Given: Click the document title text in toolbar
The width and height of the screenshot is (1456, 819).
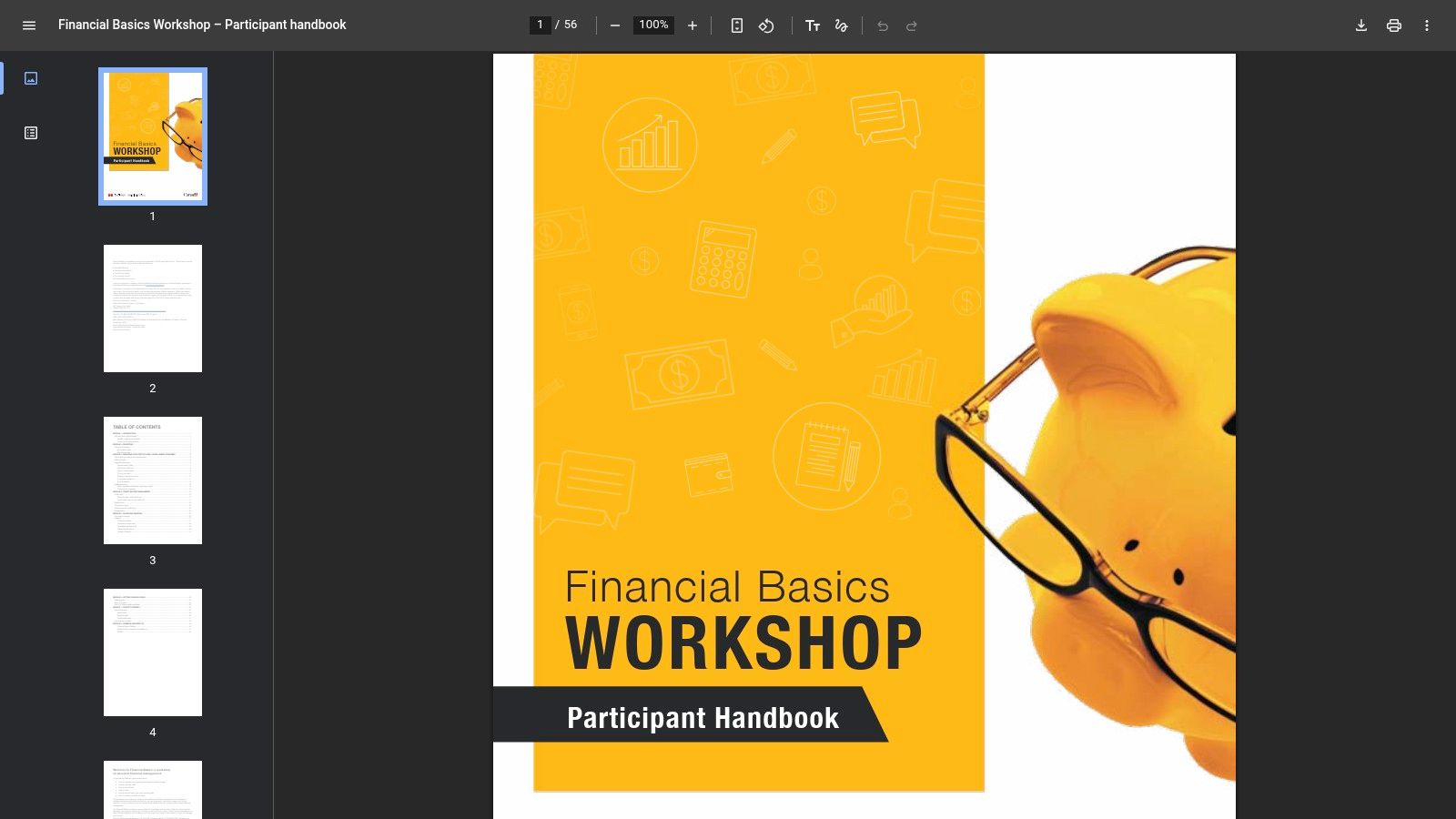Looking at the screenshot, I should pos(202,25).
